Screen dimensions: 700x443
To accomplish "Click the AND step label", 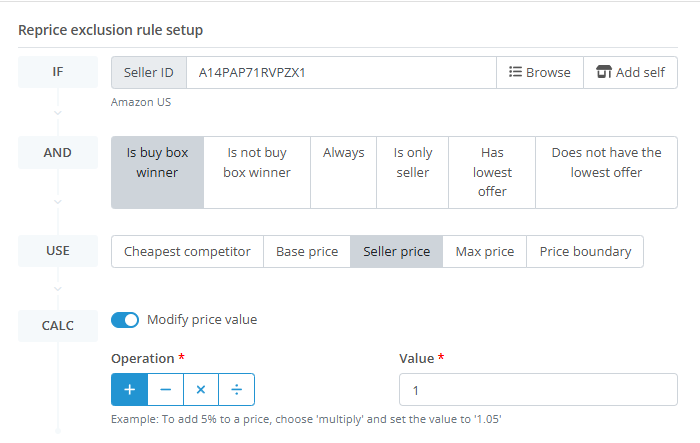I will pos(58,153).
